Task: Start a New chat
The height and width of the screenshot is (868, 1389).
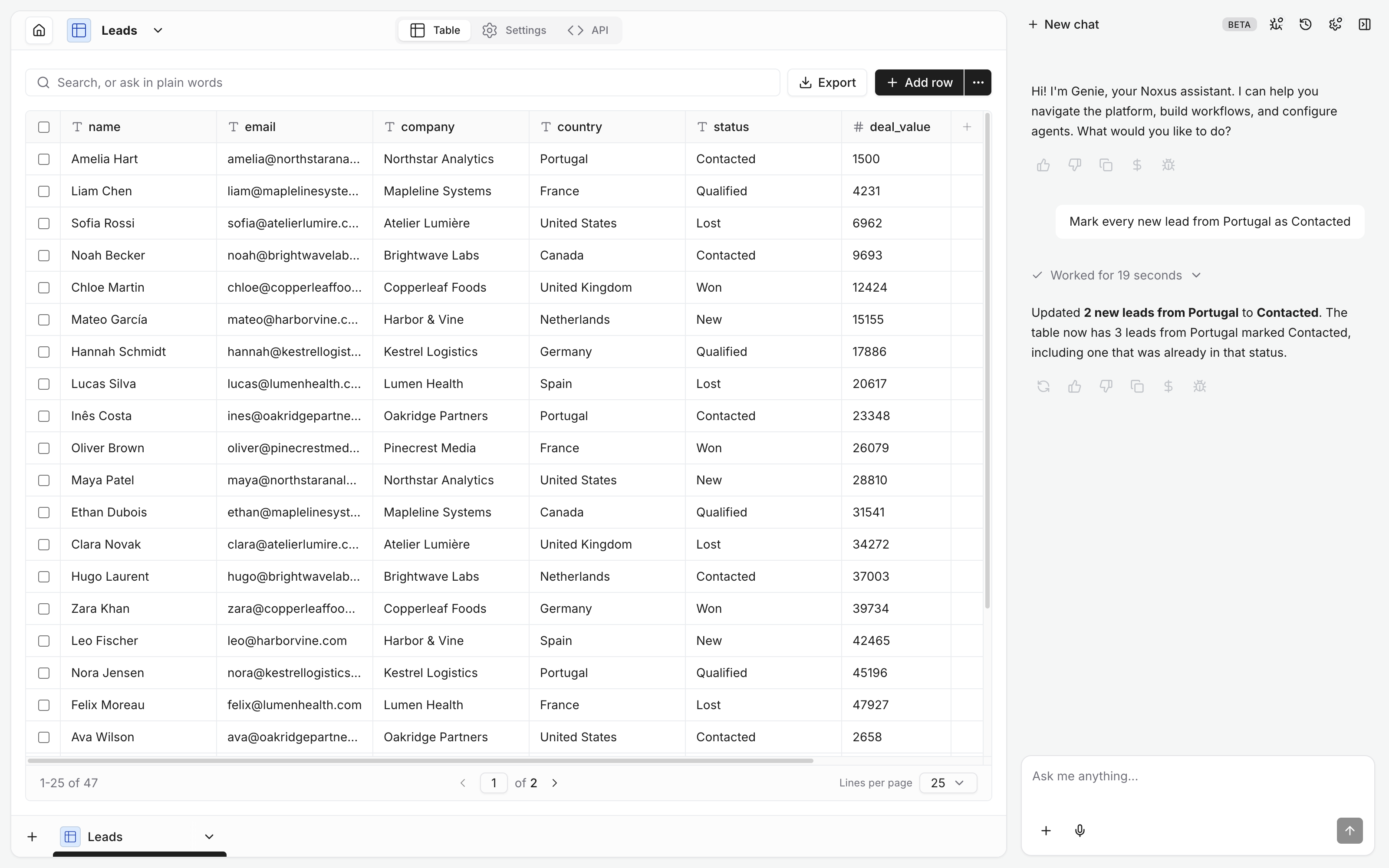Action: 1063,25
